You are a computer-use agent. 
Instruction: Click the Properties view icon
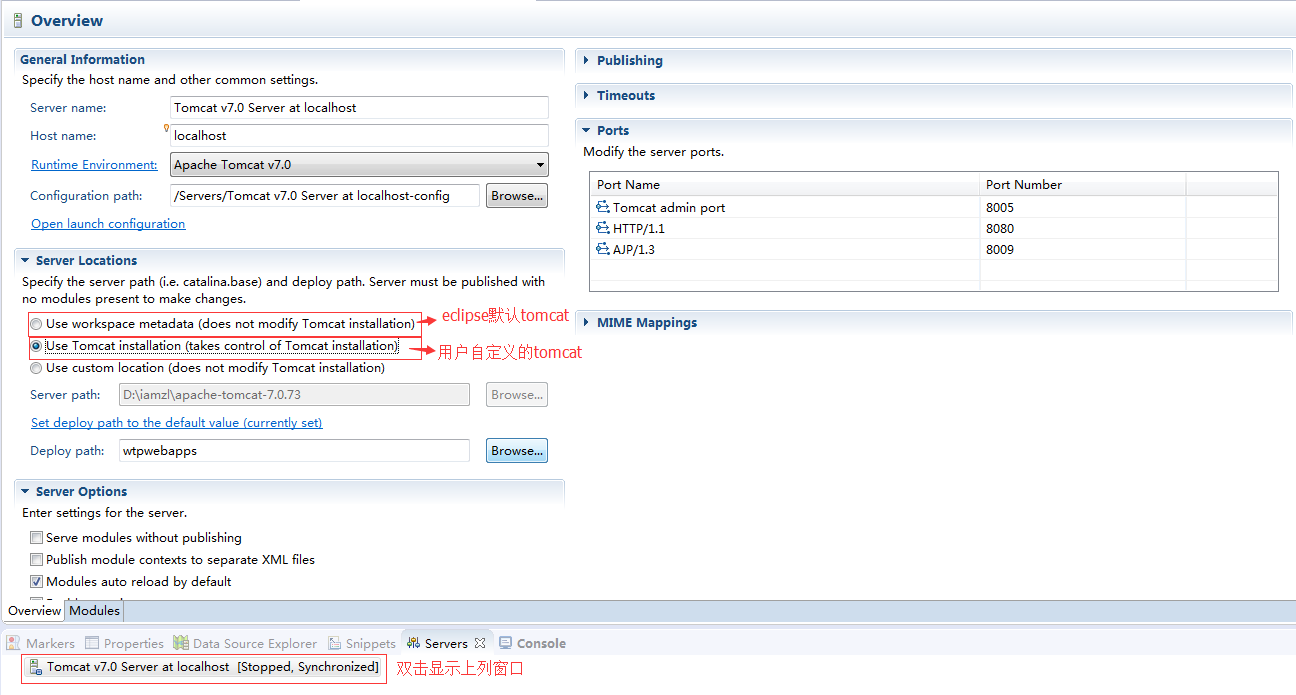tap(93, 643)
